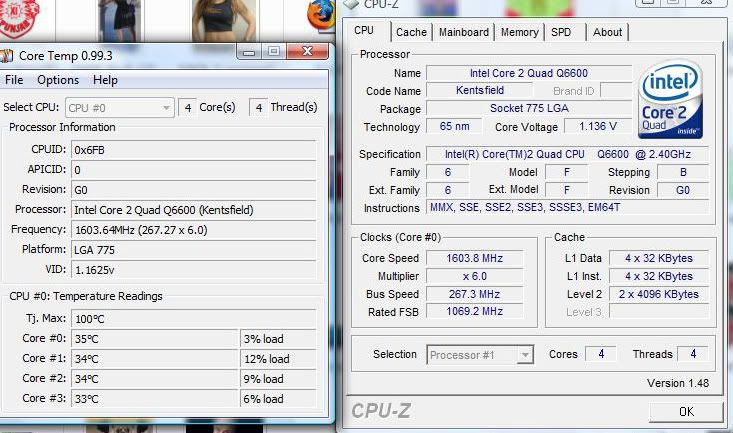
Task: Click the Core #0 3% load value
Action: (x=279, y=339)
